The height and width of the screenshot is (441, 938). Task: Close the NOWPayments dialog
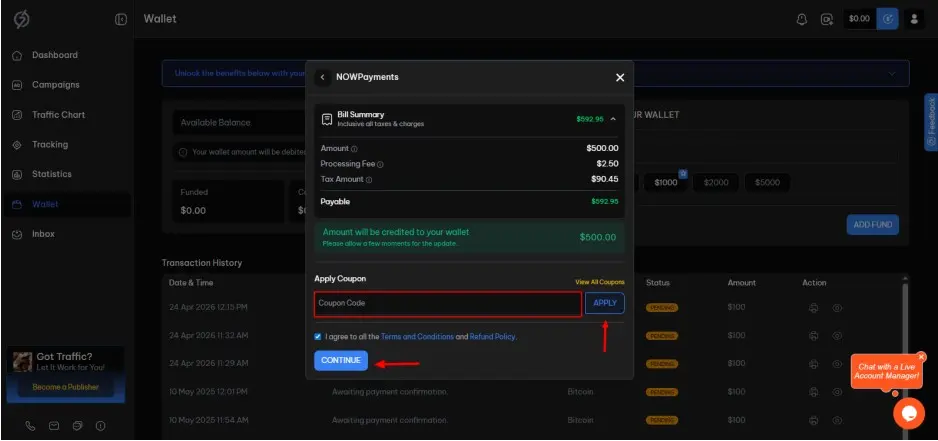[620, 77]
